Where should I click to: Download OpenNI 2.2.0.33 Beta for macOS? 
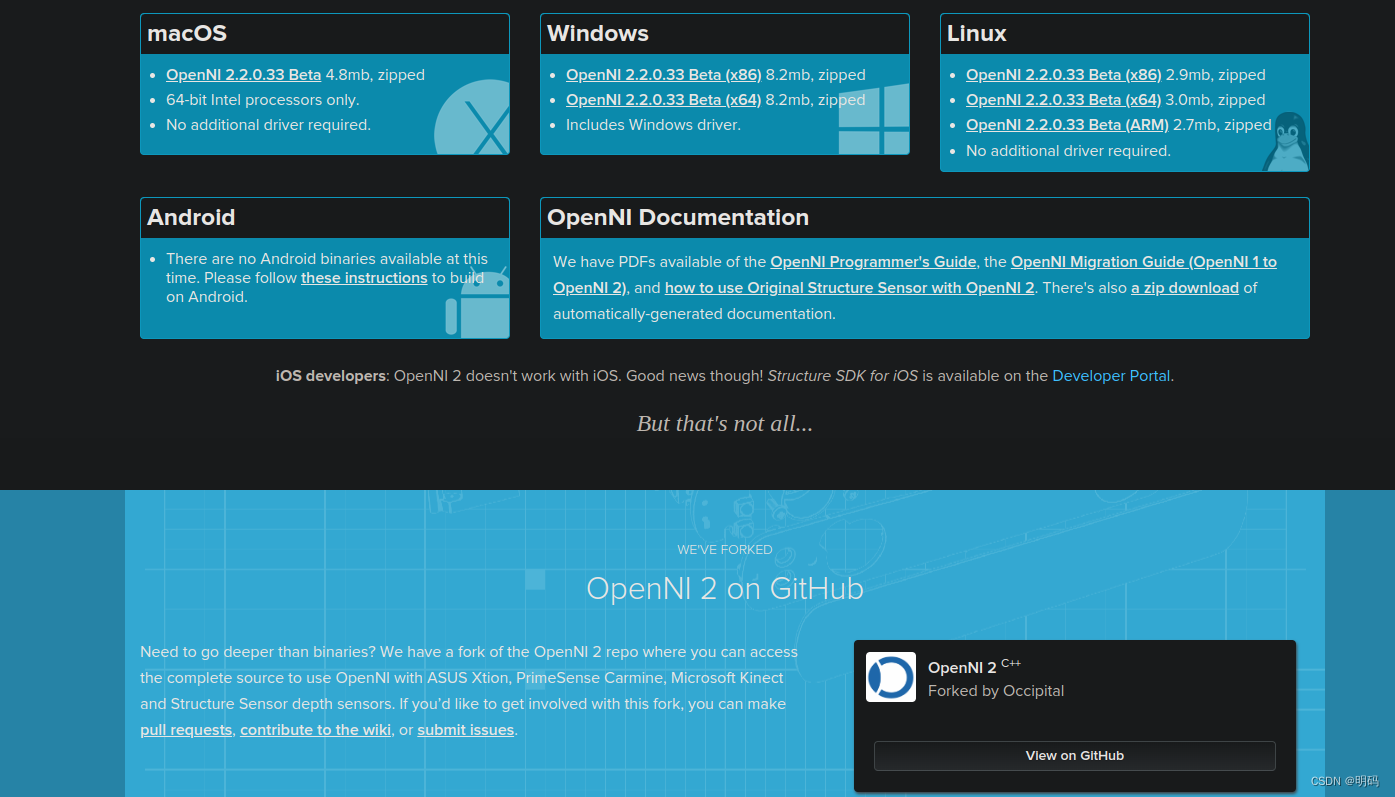(243, 74)
